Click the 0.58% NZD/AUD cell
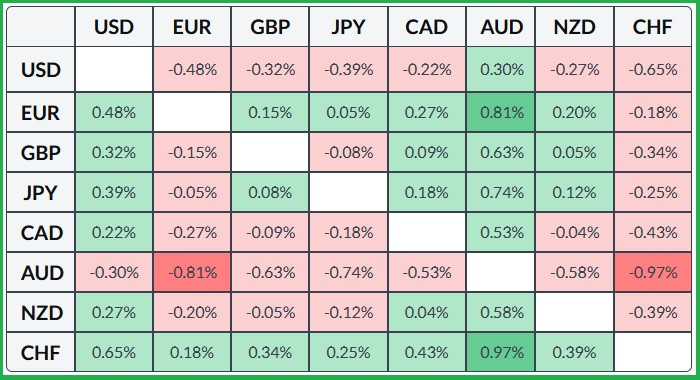 [500, 313]
